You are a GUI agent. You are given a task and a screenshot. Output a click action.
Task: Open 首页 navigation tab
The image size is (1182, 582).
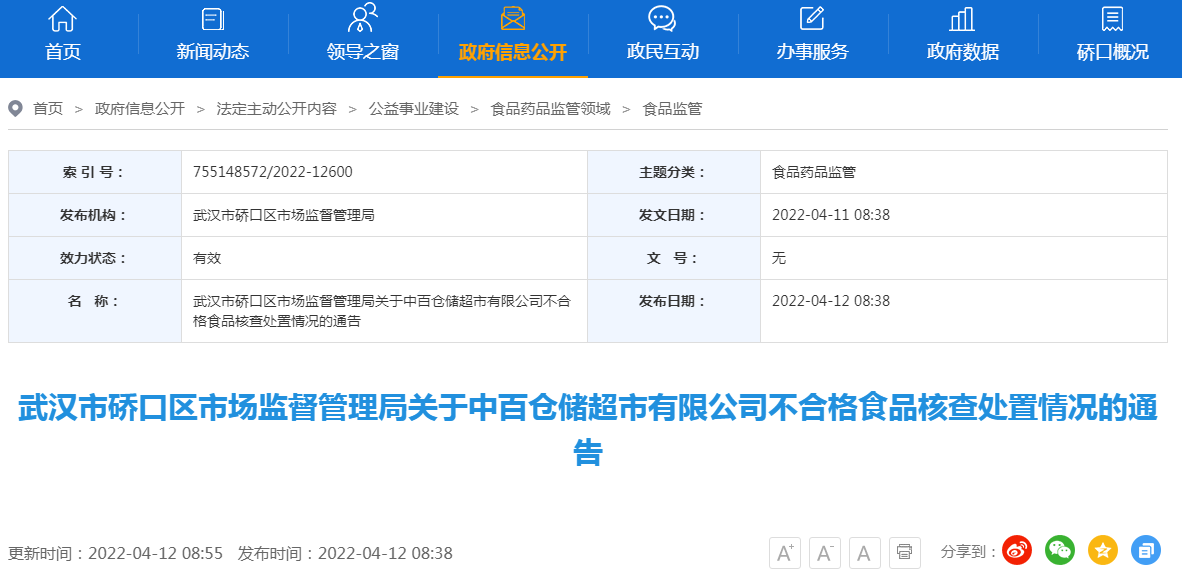pyautogui.click(x=63, y=52)
